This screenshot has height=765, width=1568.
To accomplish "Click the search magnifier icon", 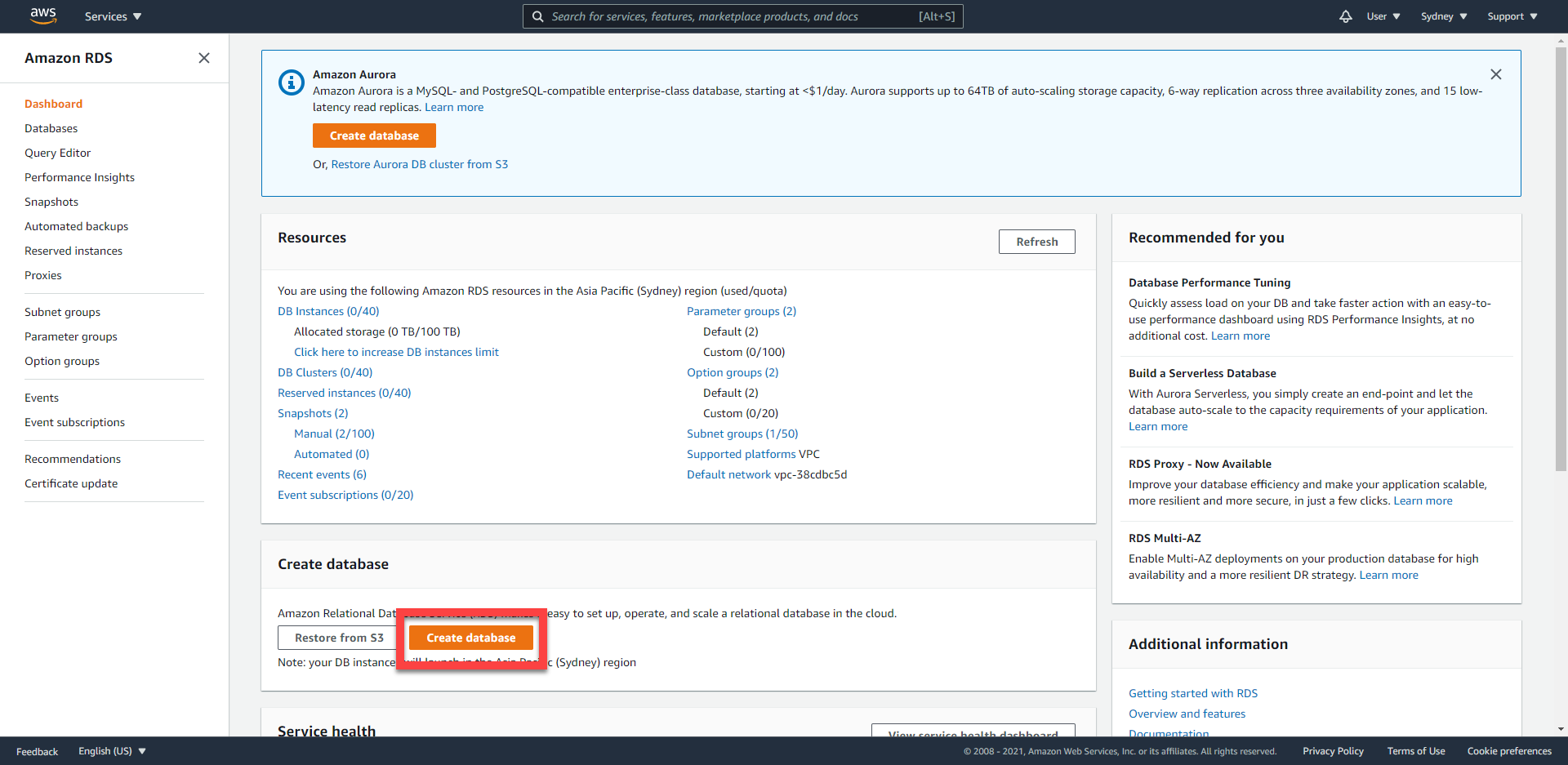I will coord(538,16).
